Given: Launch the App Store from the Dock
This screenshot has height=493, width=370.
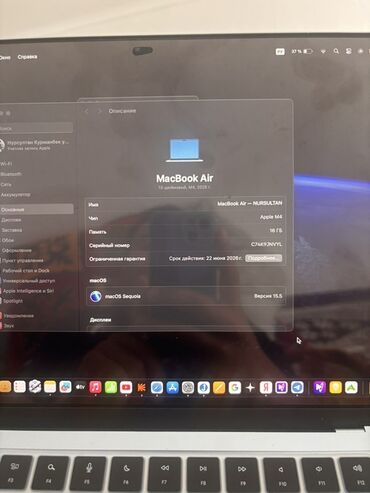Looking at the screenshot, I should click(172, 388).
